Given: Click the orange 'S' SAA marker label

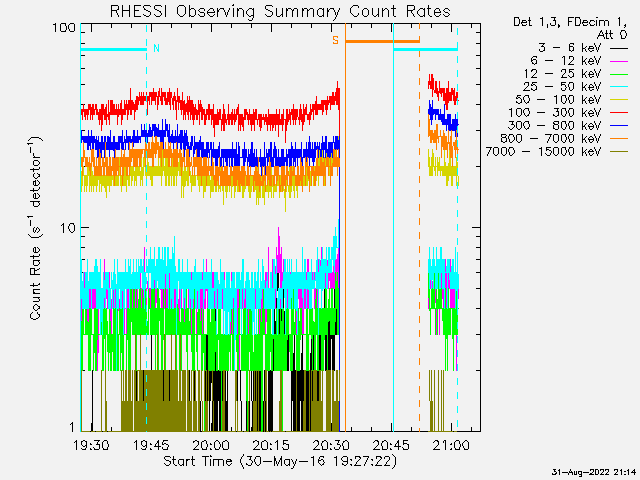Looking at the screenshot, I should tap(336, 40).
